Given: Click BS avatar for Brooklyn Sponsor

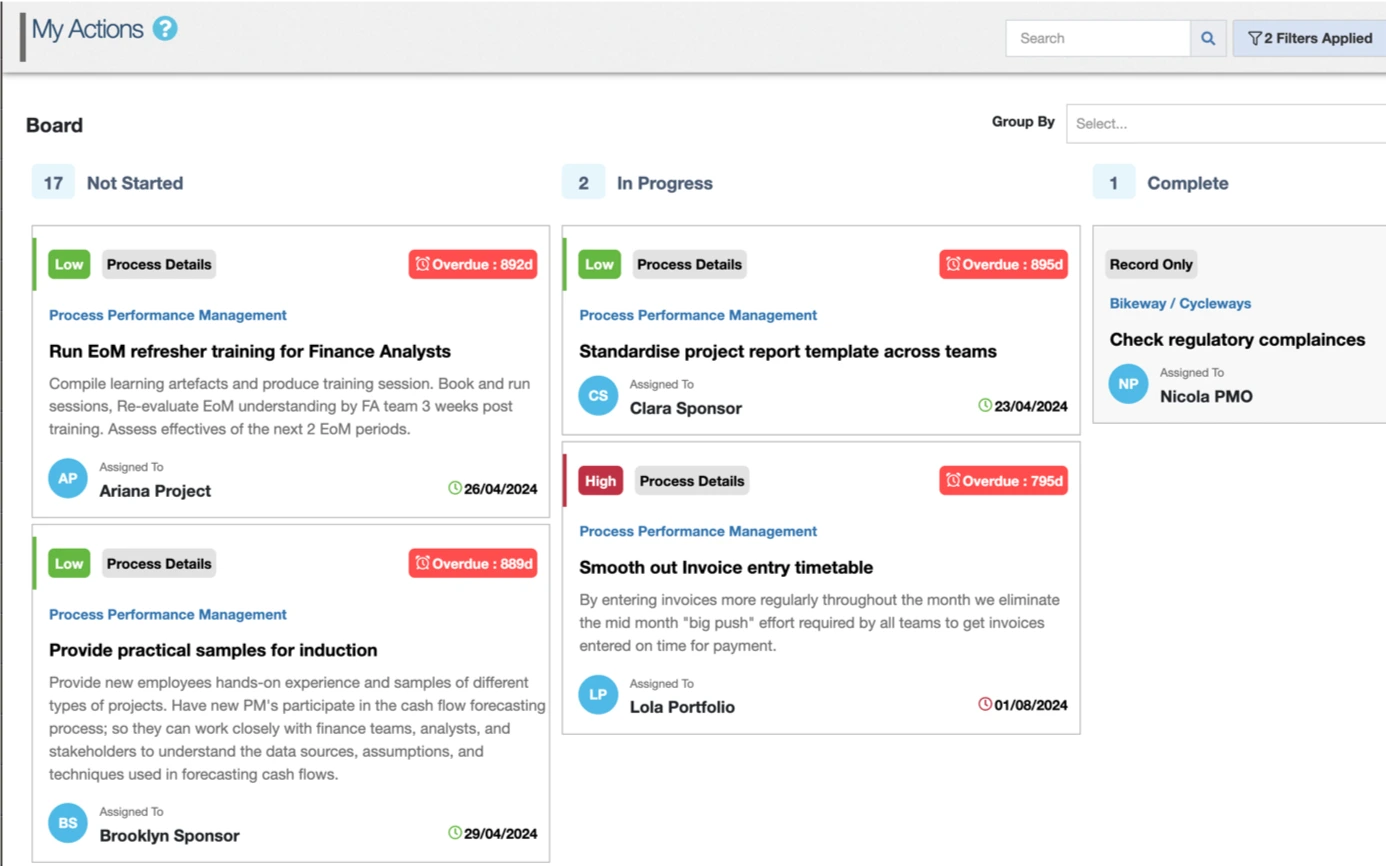Looking at the screenshot, I should [x=68, y=823].
